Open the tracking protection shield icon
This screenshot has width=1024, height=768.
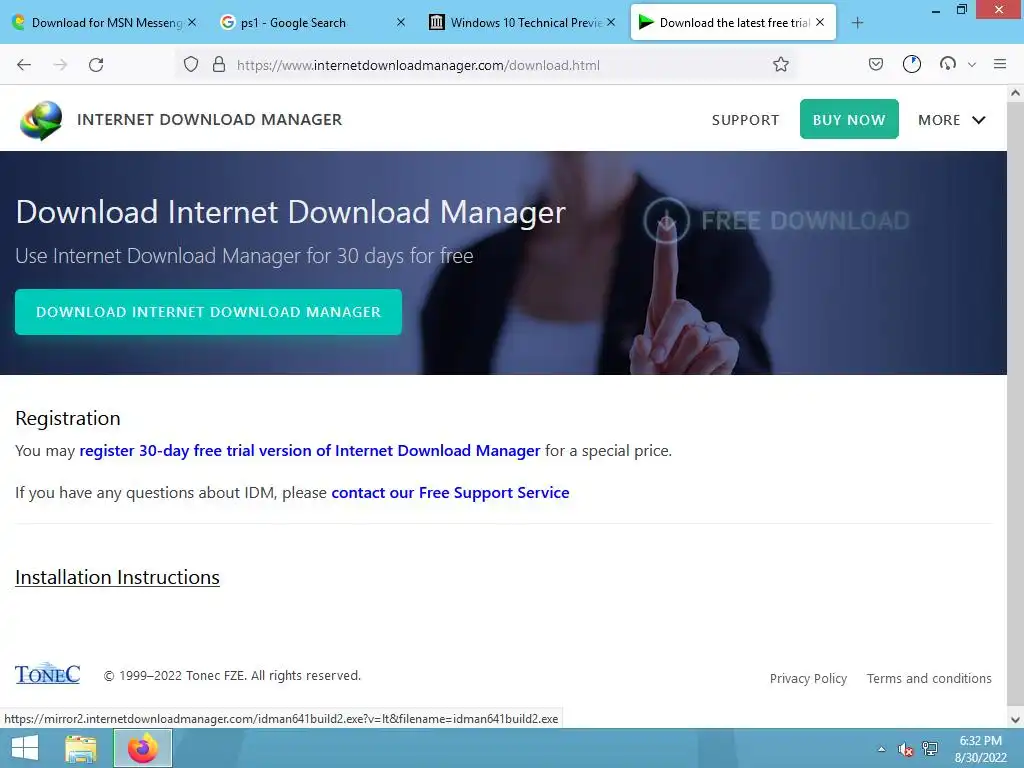191,65
